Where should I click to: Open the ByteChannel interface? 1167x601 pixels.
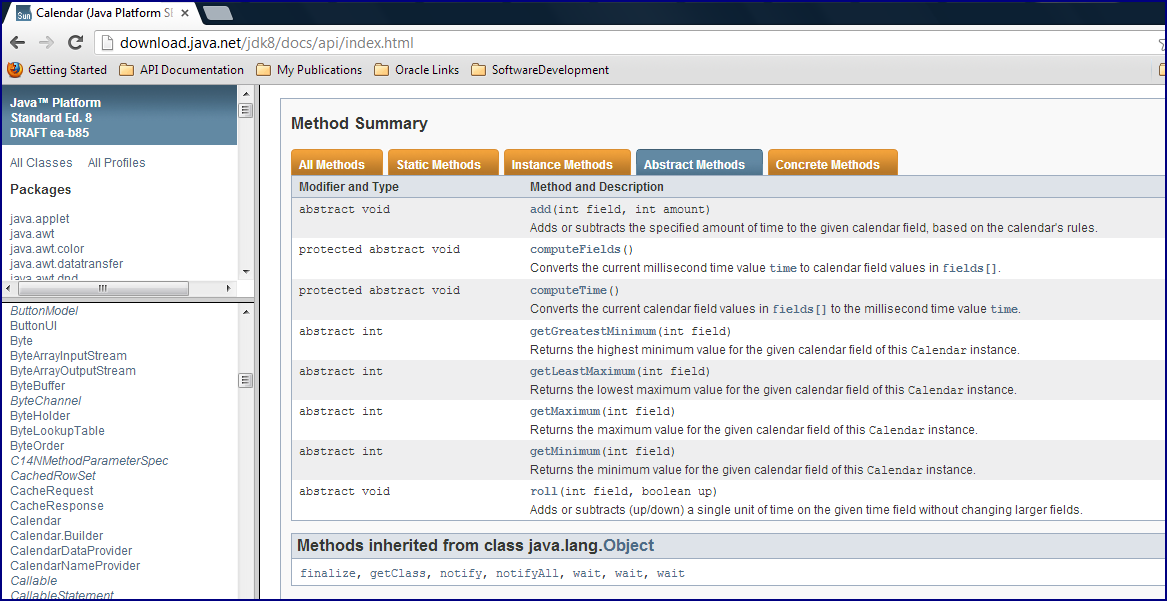[x=45, y=401]
